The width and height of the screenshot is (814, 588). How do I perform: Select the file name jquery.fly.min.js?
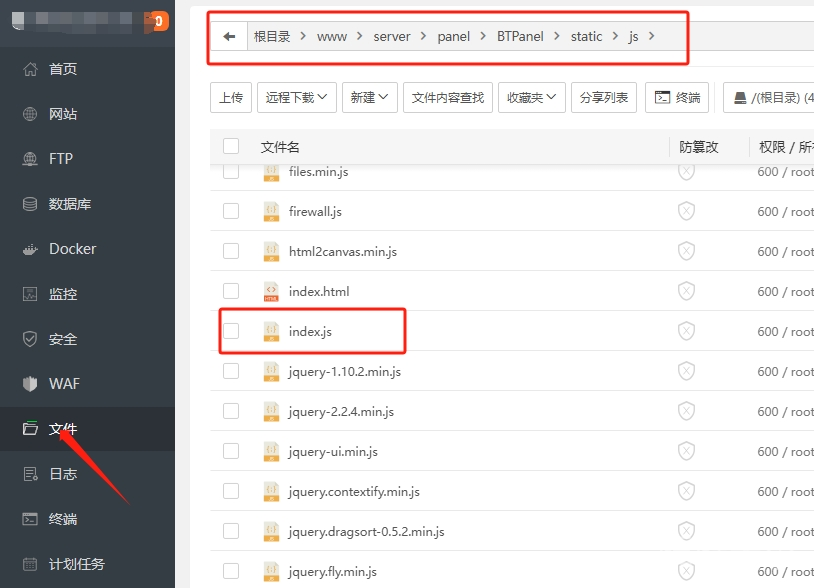[x=333, y=571]
